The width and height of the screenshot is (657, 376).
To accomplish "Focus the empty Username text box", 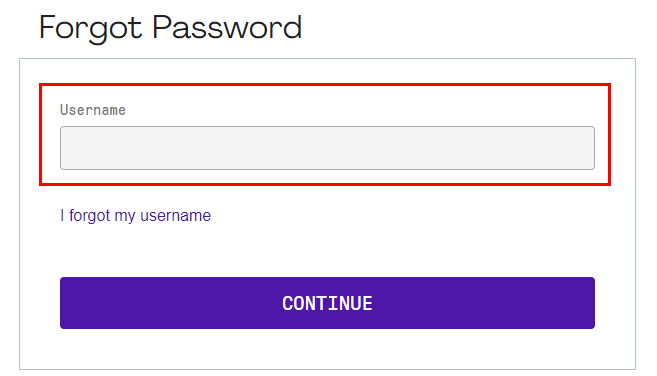I will click(x=327, y=148).
